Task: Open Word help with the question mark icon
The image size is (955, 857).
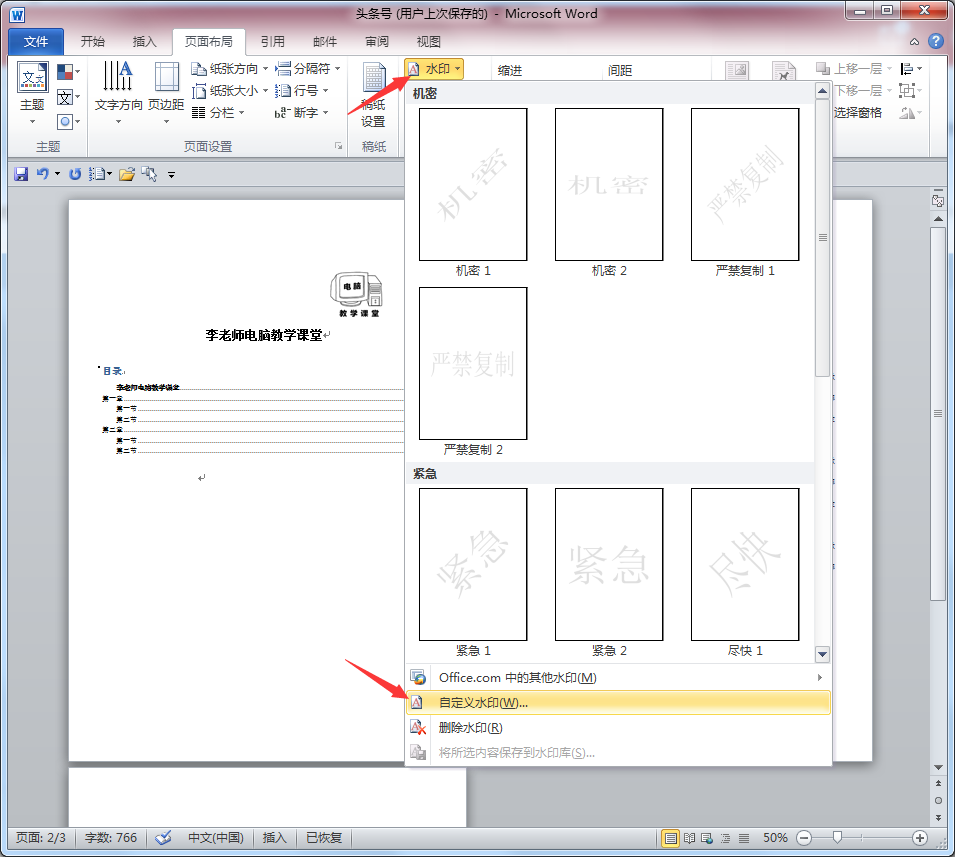Action: pyautogui.click(x=935, y=41)
